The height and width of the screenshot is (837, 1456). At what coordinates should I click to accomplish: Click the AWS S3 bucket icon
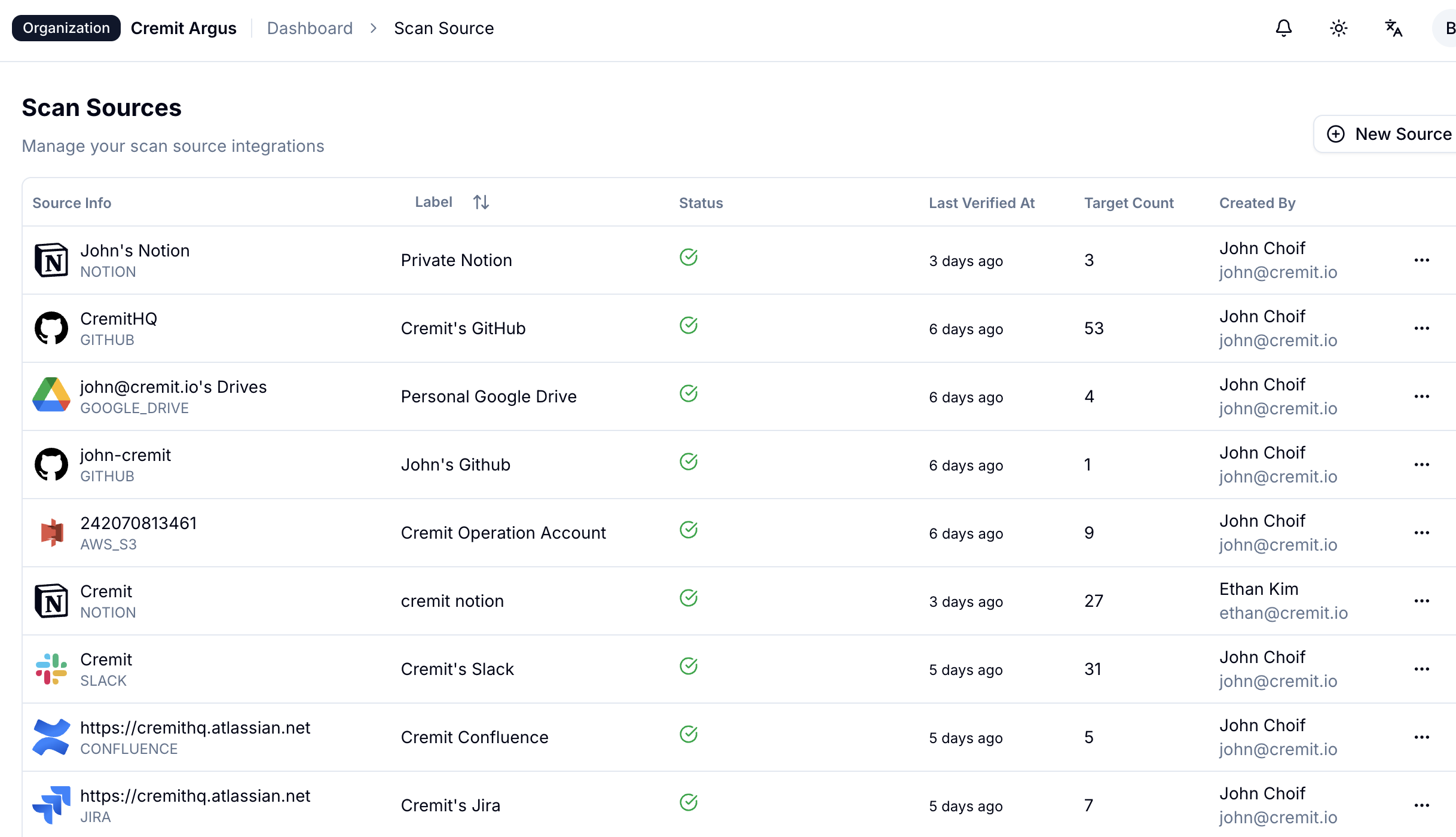coord(51,532)
